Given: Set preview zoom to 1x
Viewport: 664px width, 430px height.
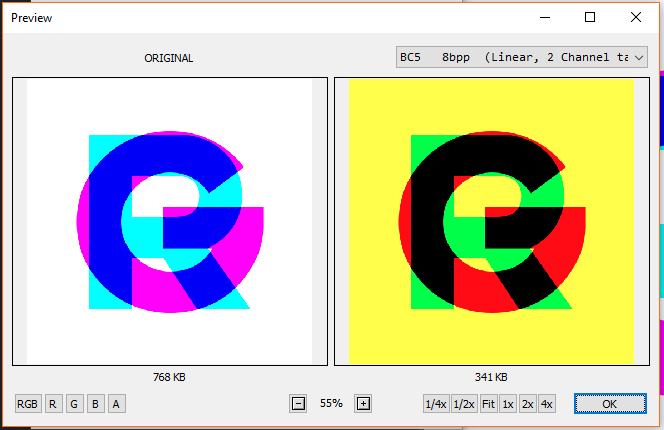Looking at the screenshot, I should pyautogui.click(x=508, y=404).
